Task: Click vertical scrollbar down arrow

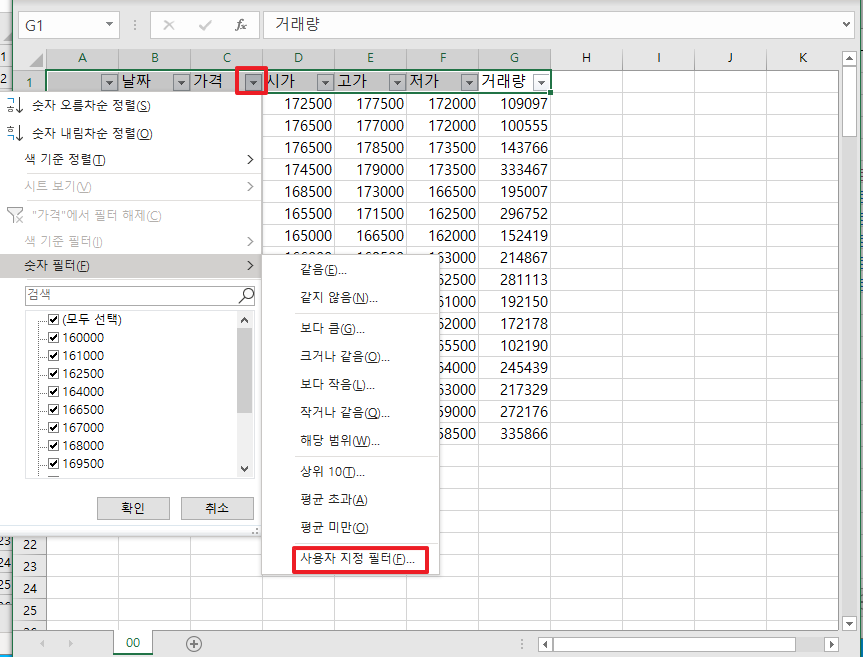Action: tap(849, 623)
